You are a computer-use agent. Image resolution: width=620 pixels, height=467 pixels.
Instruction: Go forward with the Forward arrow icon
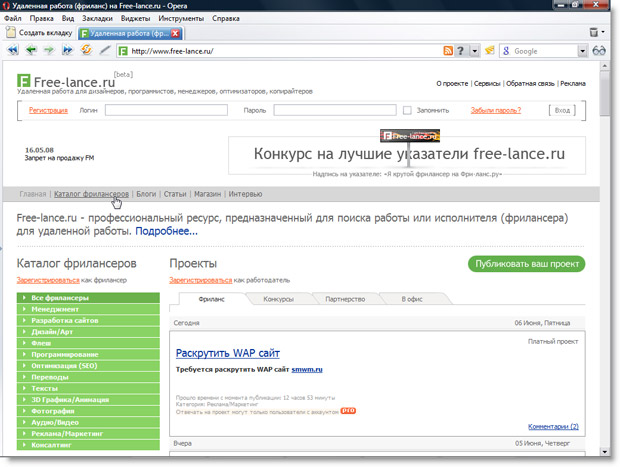[x=49, y=50]
